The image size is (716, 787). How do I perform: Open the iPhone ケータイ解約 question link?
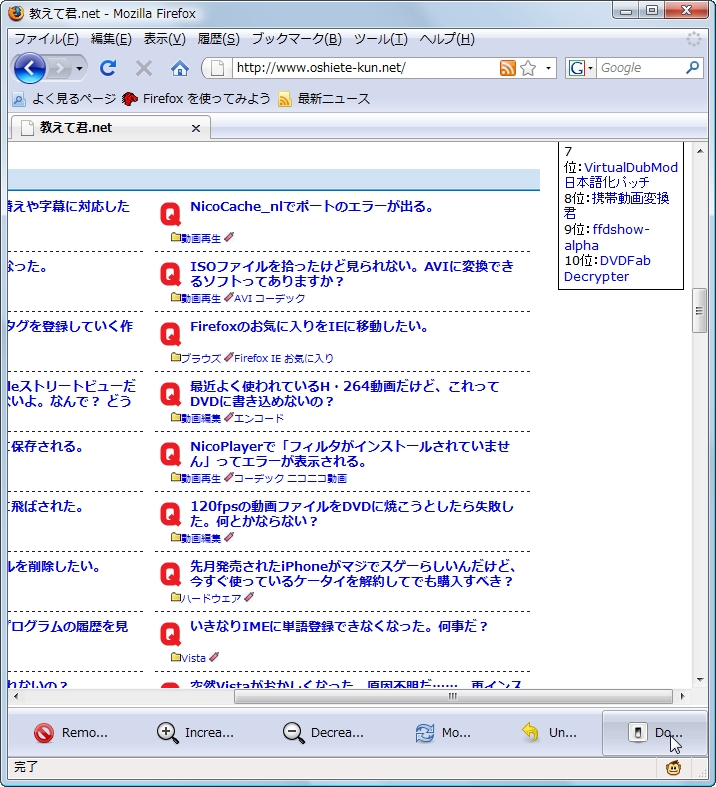coord(353,574)
